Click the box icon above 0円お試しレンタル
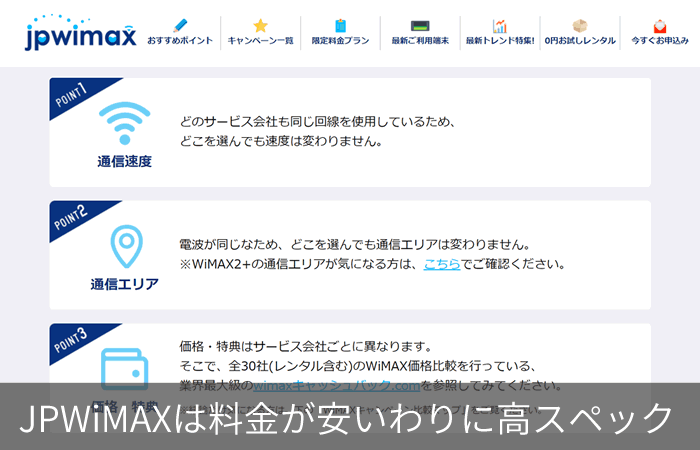The width and height of the screenshot is (700, 450). [580, 25]
